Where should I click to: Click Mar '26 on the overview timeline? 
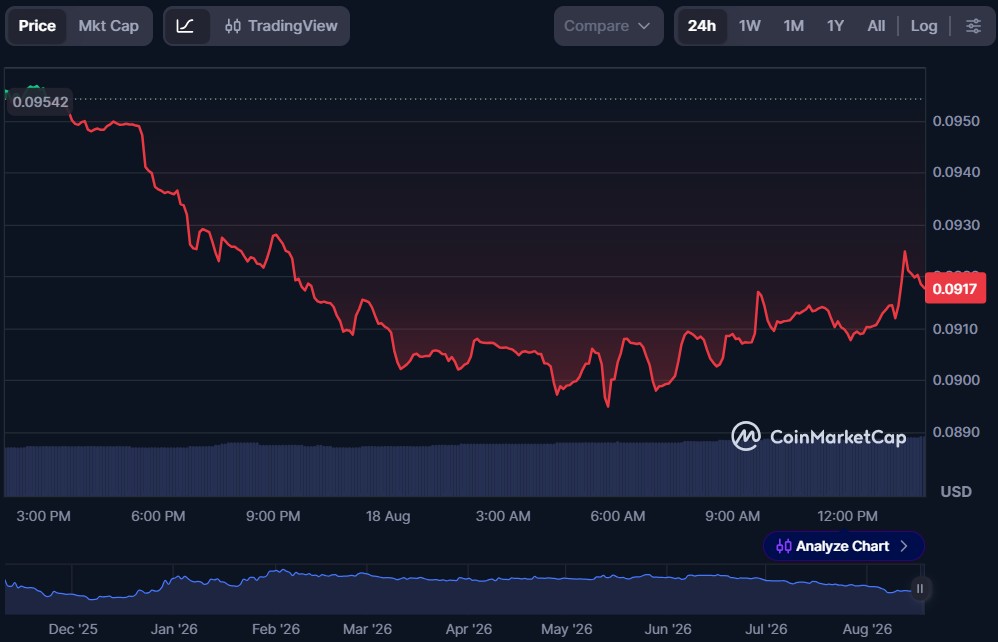pyautogui.click(x=367, y=629)
